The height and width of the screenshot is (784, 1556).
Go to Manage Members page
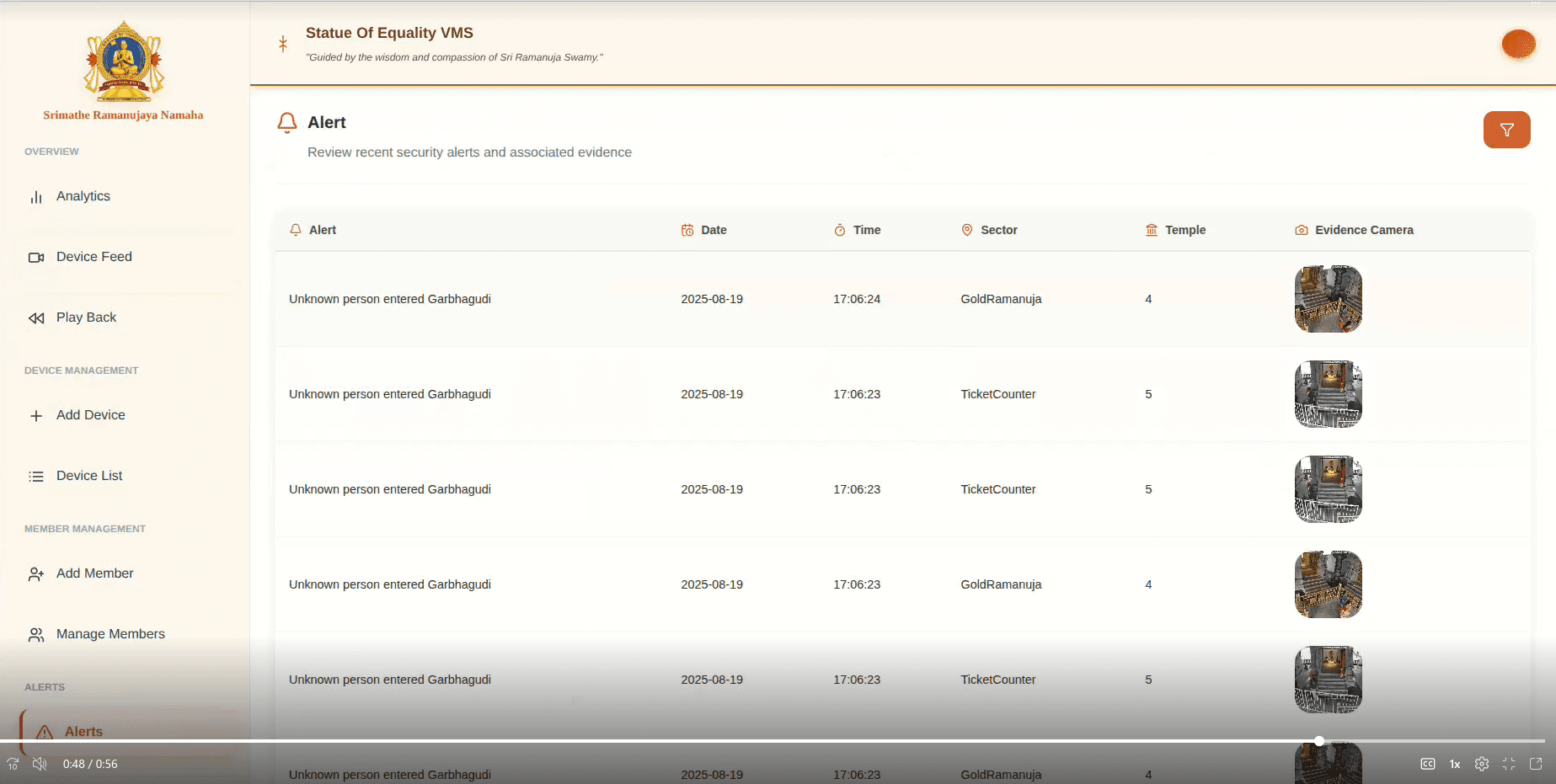pos(110,634)
